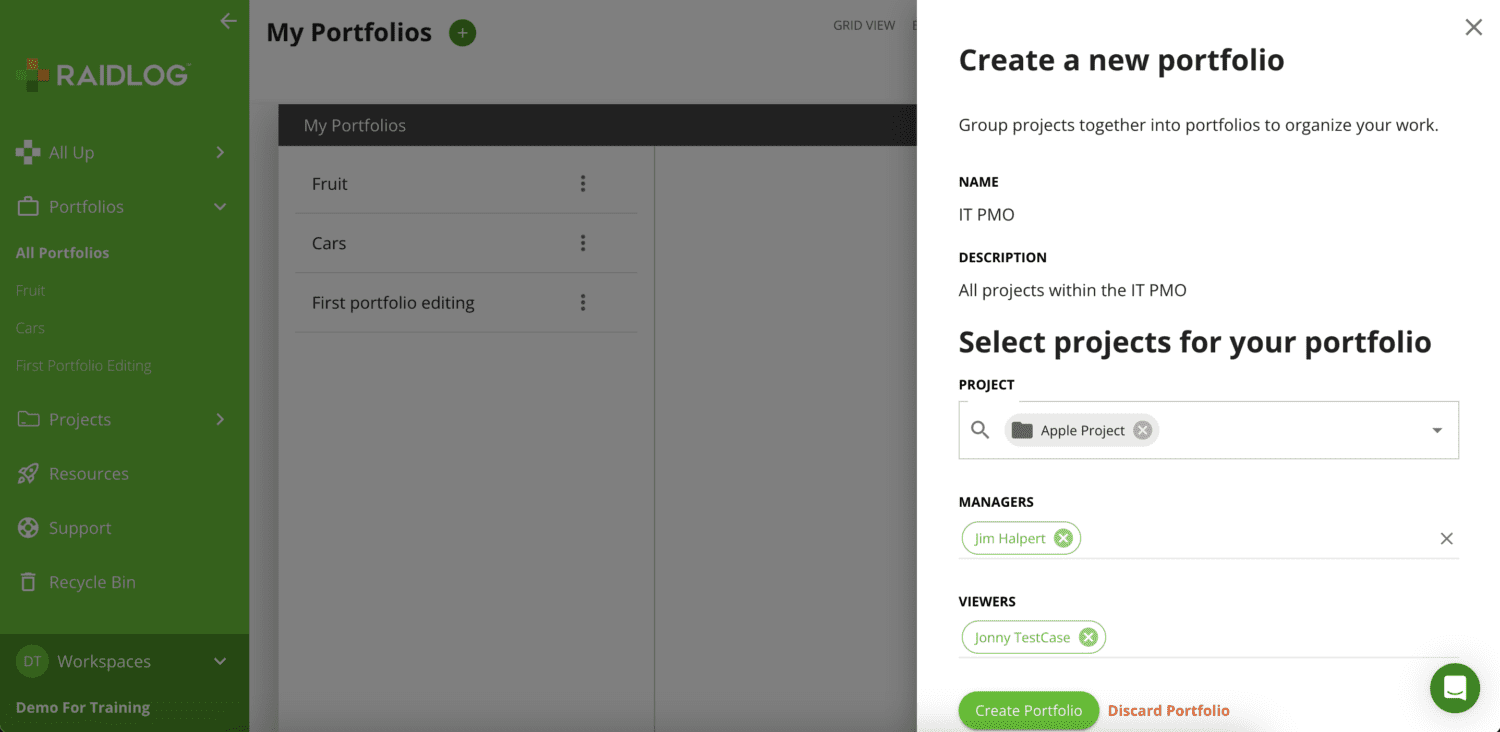1500x732 pixels.
Task: Expand the All Up sidebar section
Action: click(x=220, y=152)
